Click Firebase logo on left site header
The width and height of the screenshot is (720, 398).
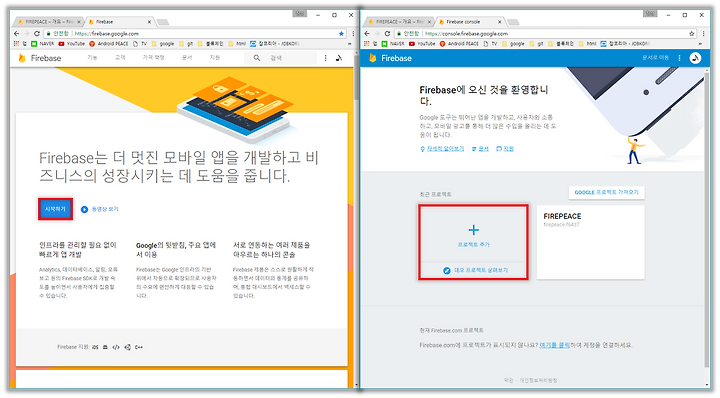[39, 58]
